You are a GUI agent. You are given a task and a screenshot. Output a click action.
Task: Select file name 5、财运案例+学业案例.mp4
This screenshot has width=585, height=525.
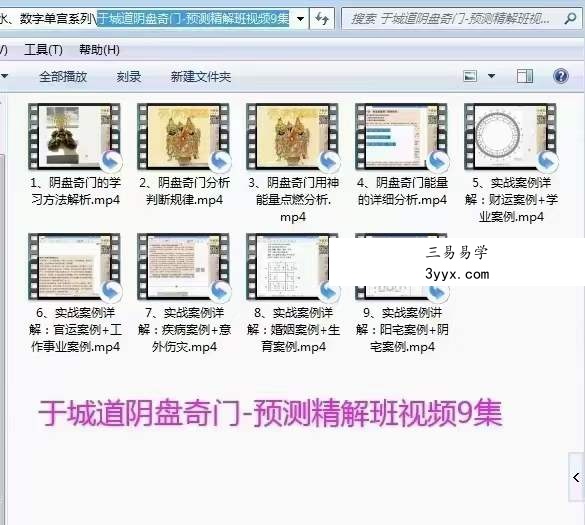click(x=511, y=200)
